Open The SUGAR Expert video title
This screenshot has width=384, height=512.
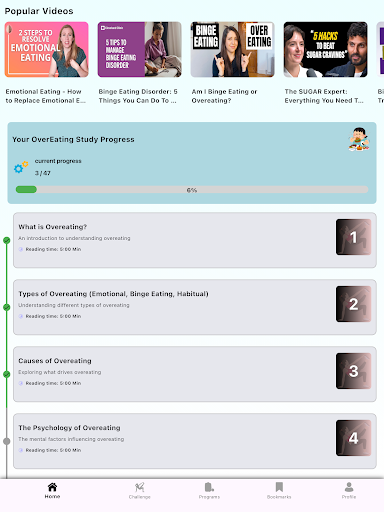(324, 96)
